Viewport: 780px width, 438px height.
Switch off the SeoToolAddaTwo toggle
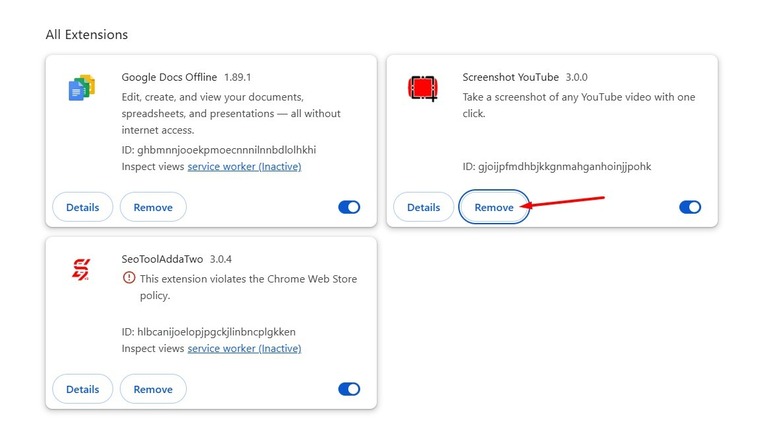(x=349, y=389)
